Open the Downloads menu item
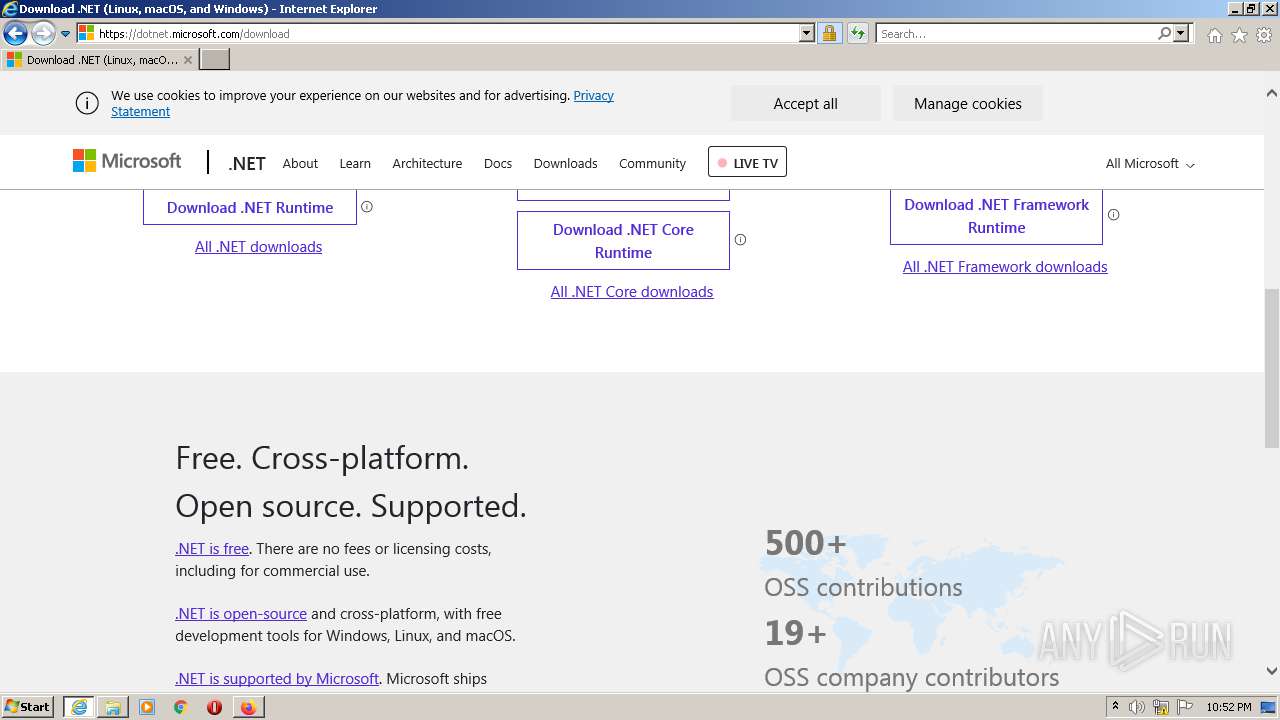 click(x=565, y=163)
